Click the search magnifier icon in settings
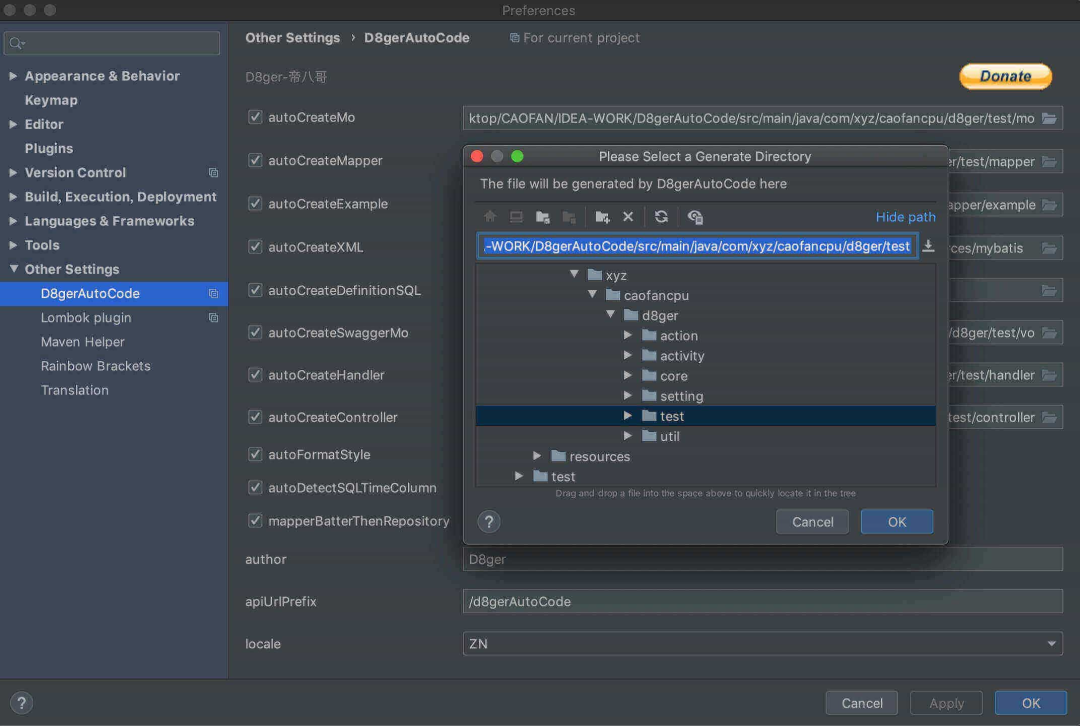Screen dimensions: 1080x726 (17, 43)
